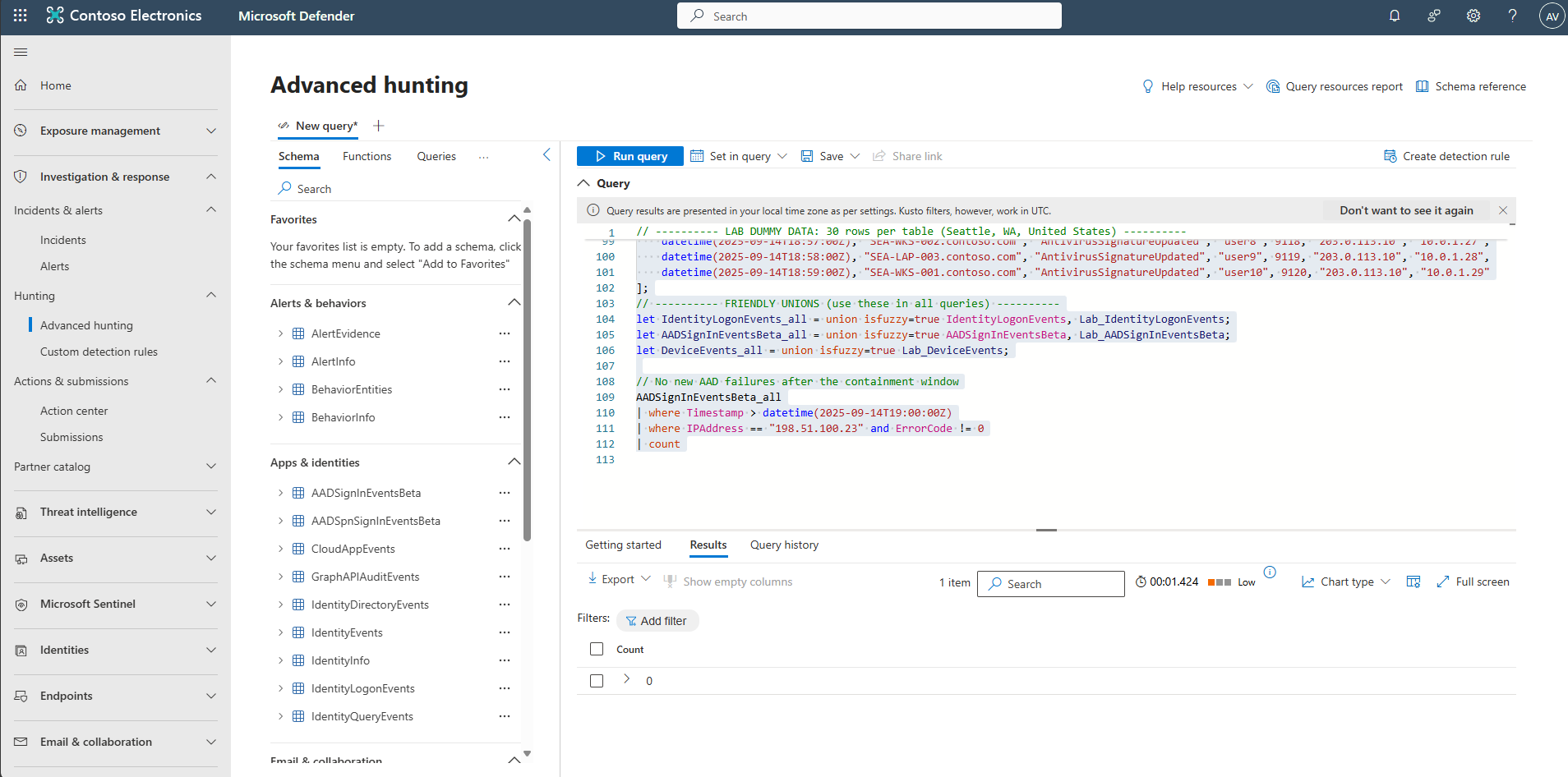Collapse the Favorites schema section
The height and width of the screenshot is (777, 1568).
(x=514, y=218)
